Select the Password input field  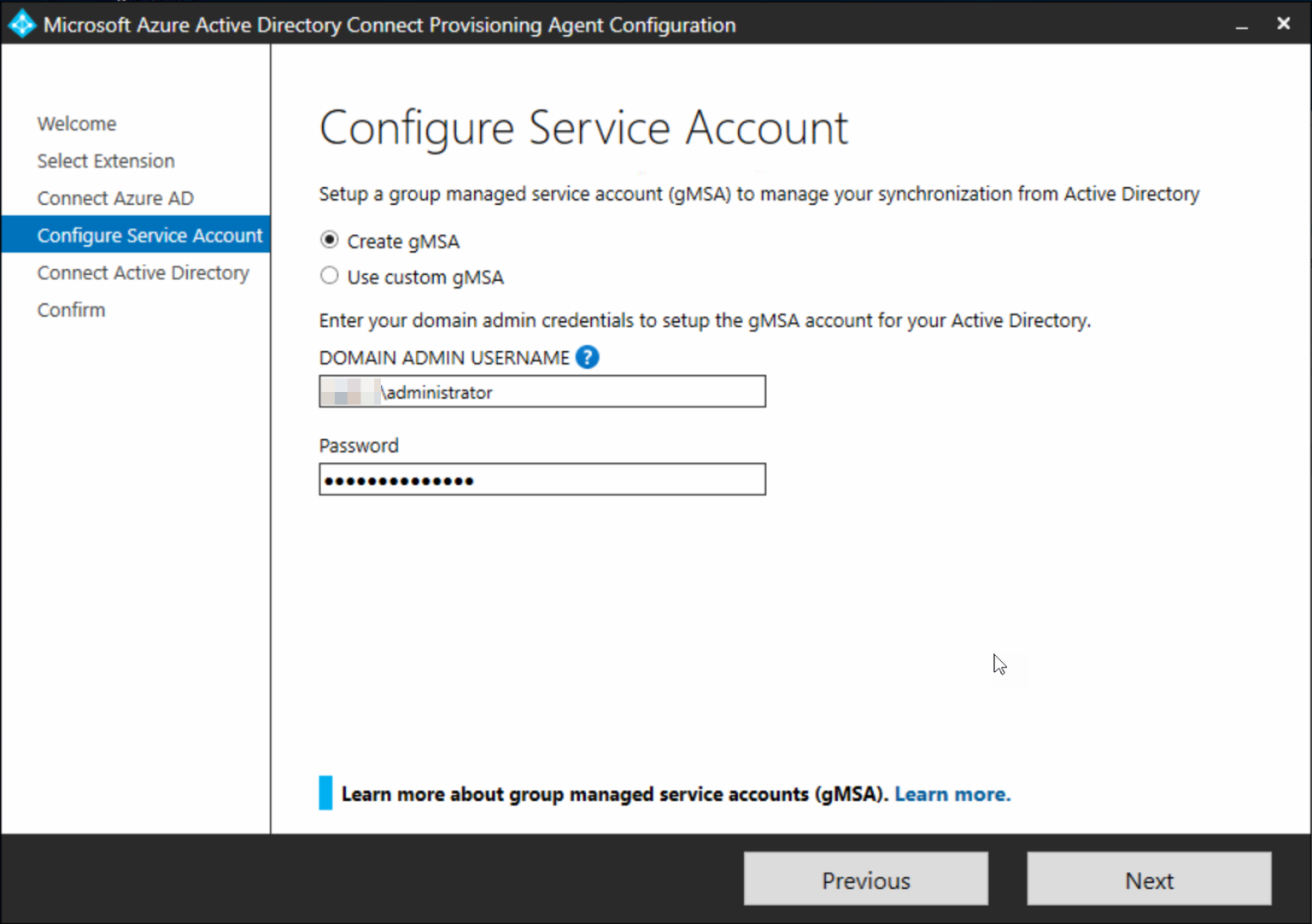click(542, 479)
